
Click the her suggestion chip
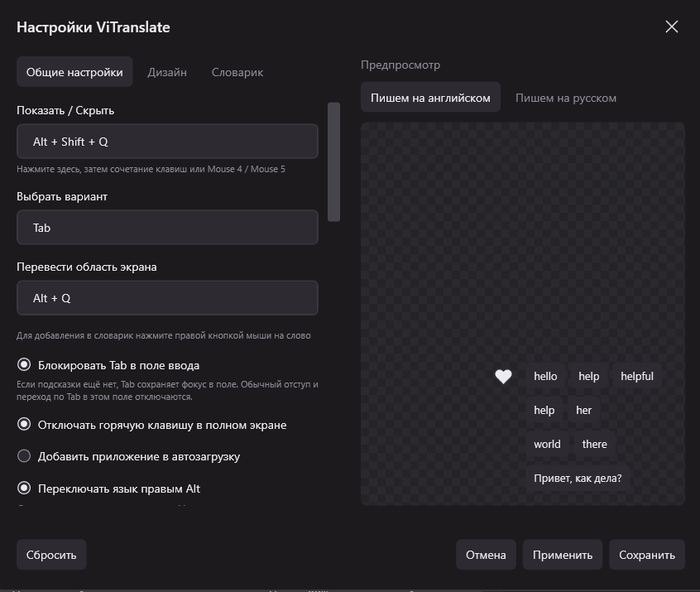pyautogui.click(x=583, y=410)
